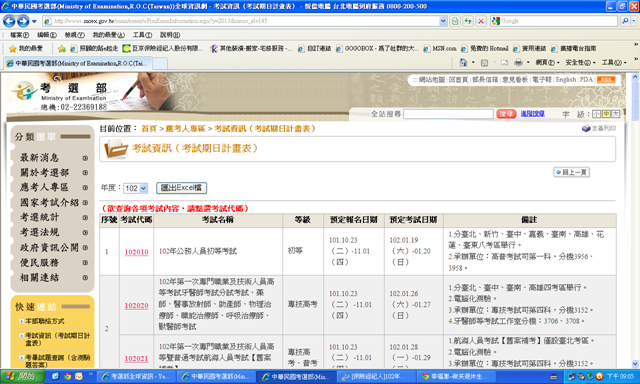This screenshot has width=640, height=384.
Task: Click the vertical scrollbar down arrow
Action: point(635,363)
